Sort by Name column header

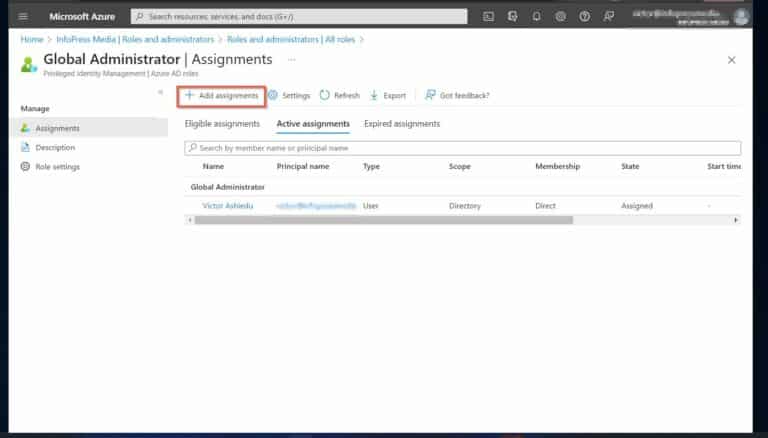[x=213, y=167]
